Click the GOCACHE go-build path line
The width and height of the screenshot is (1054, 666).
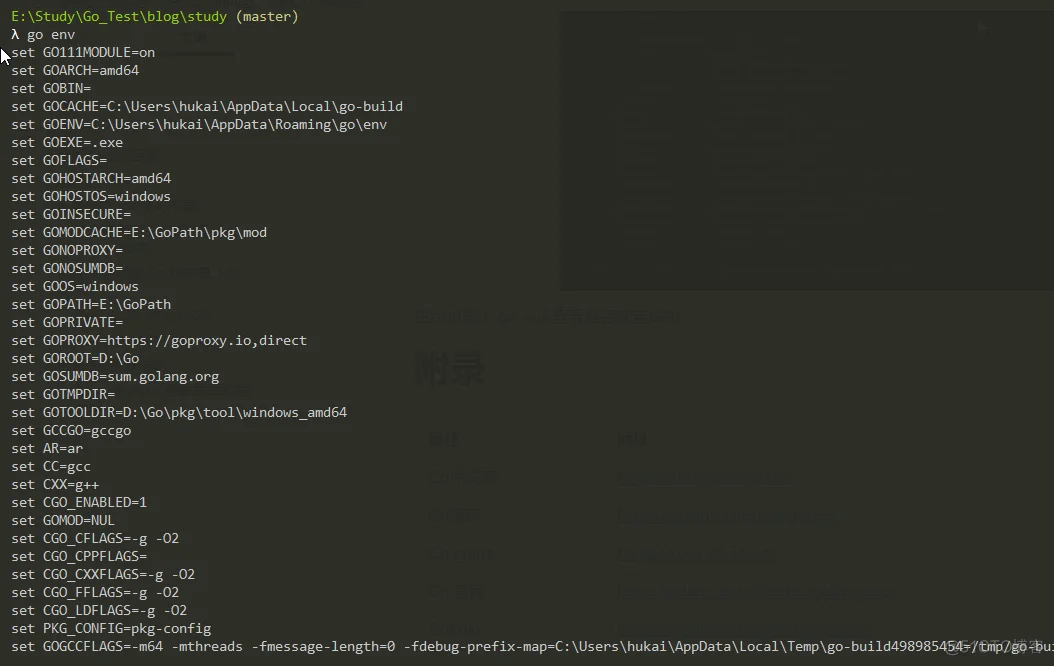(x=207, y=106)
